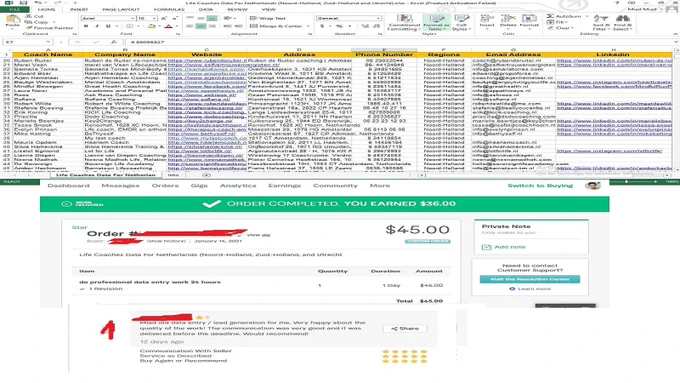The height and width of the screenshot is (383, 680).
Task: Open the profile avatar menu
Action: pos(592,186)
